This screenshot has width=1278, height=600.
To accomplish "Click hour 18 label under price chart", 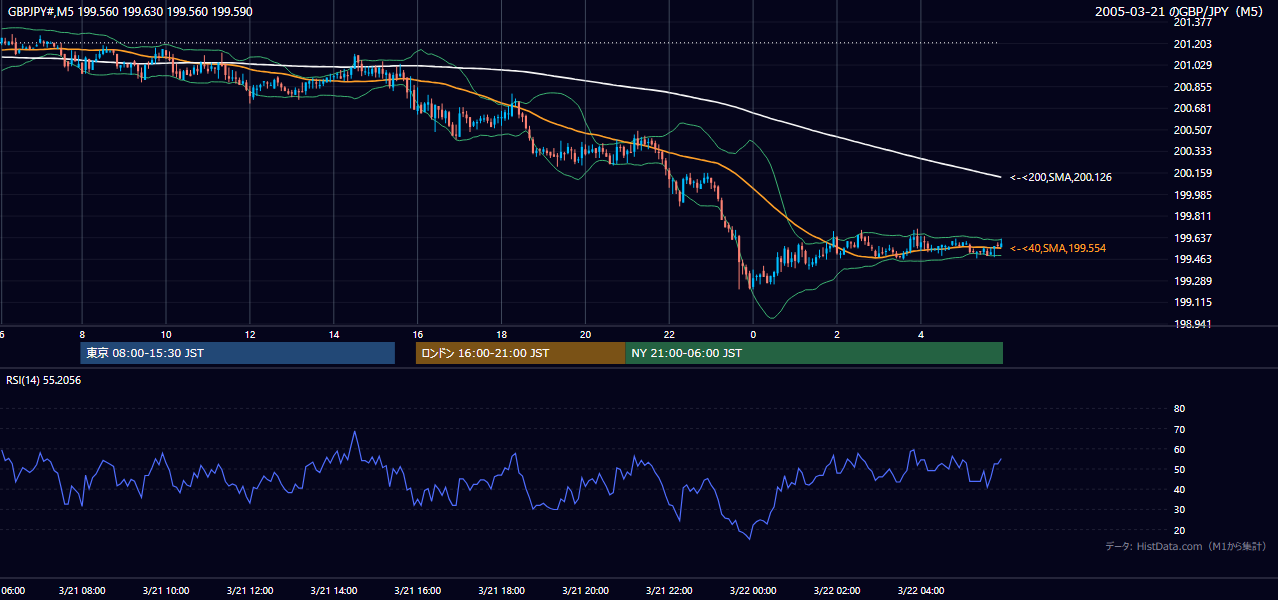I will coord(502,335).
